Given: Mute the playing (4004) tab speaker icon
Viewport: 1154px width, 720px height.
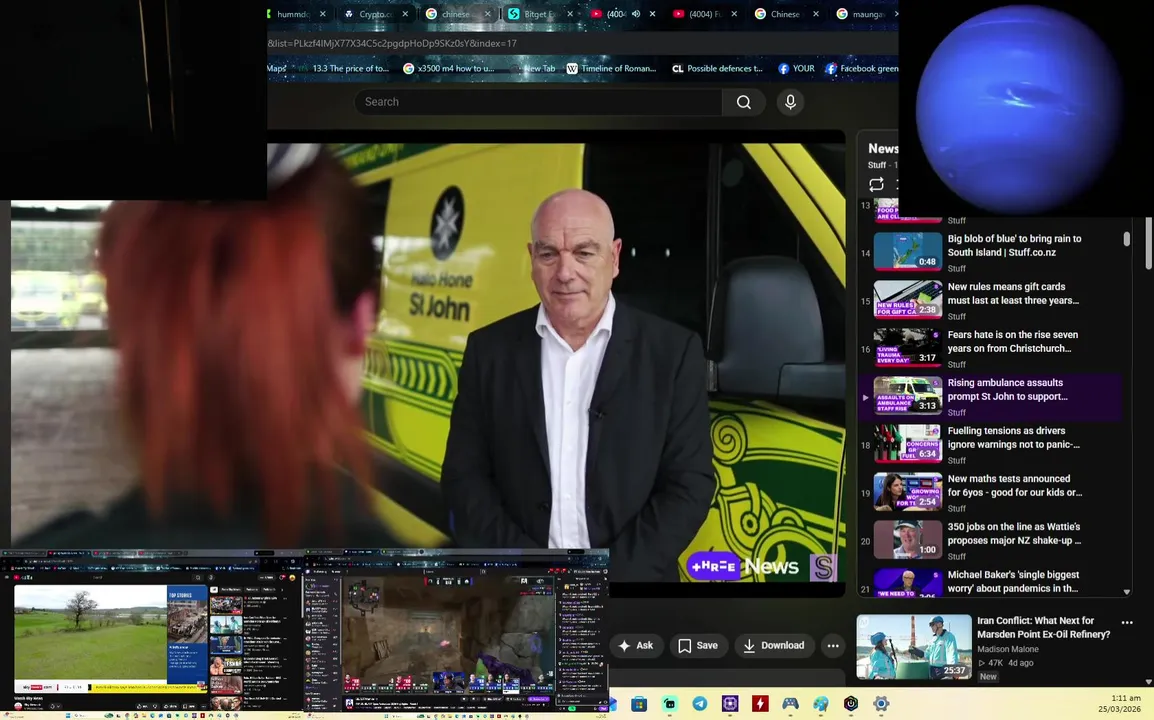Looking at the screenshot, I should pyautogui.click(x=636, y=14).
